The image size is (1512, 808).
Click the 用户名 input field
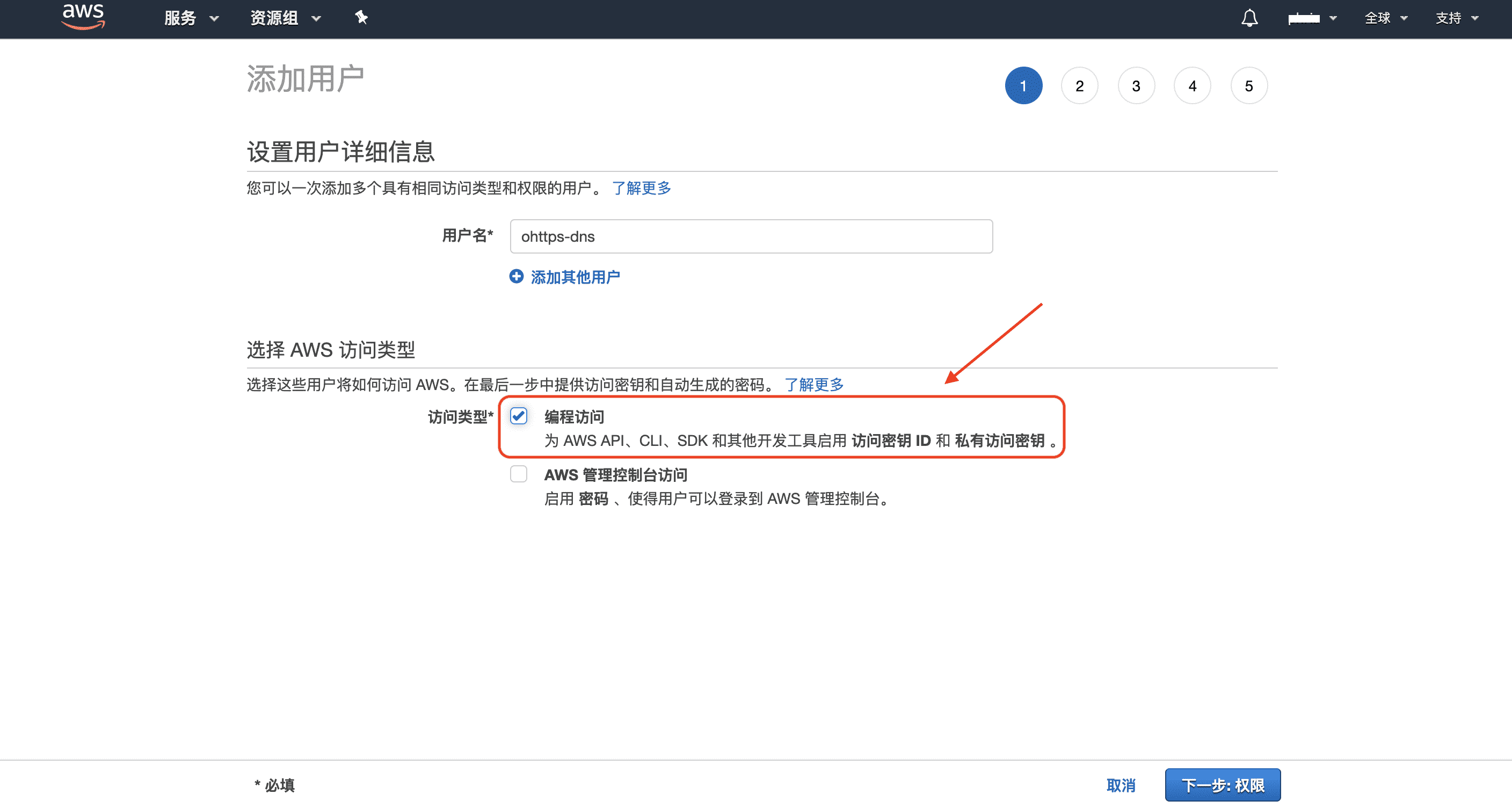point(751,236)
